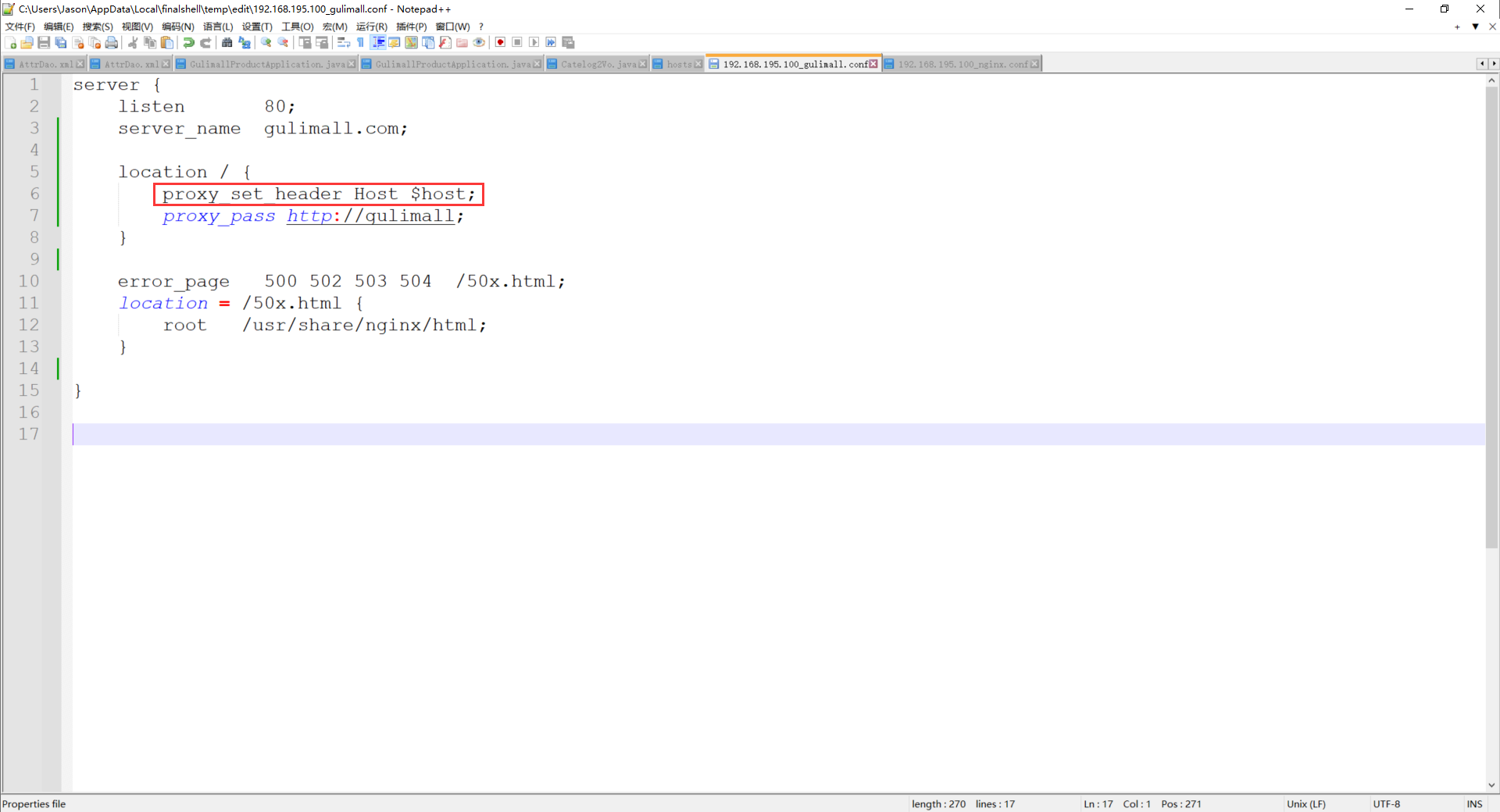Start macro recording with red record icon
Viewport: 1500px width, 812px height.
coord(500,43)
